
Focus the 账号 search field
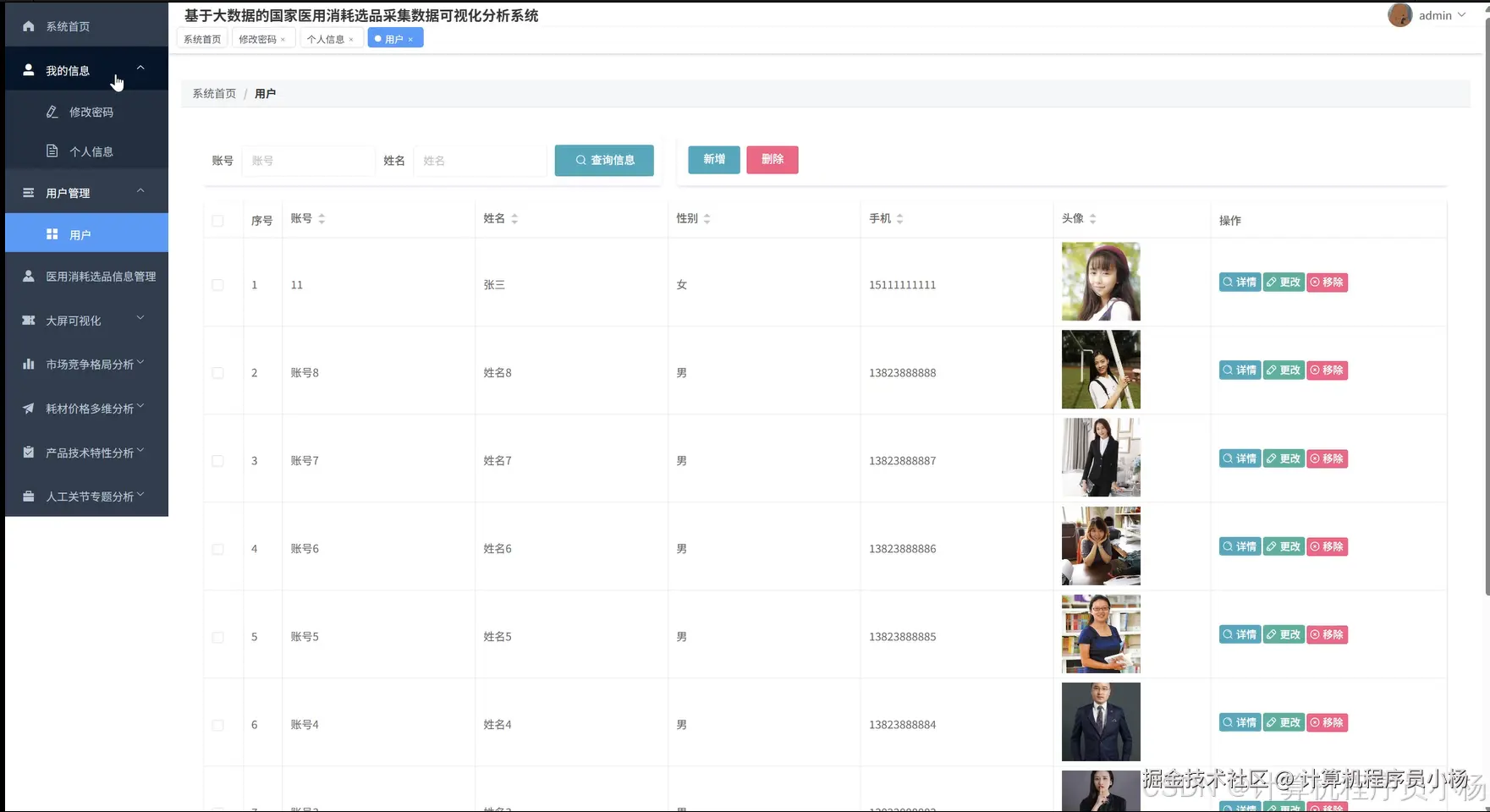(x=308, y=161)
